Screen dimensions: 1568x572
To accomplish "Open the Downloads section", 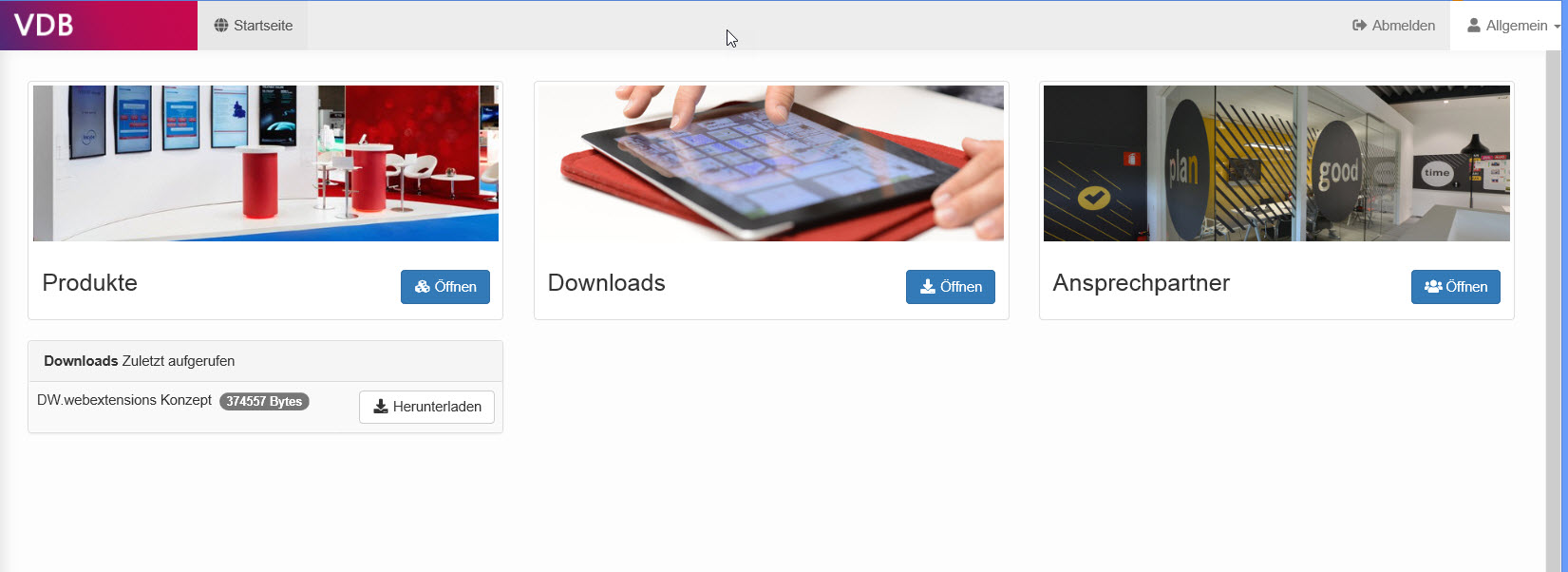I will click(951, 287).
